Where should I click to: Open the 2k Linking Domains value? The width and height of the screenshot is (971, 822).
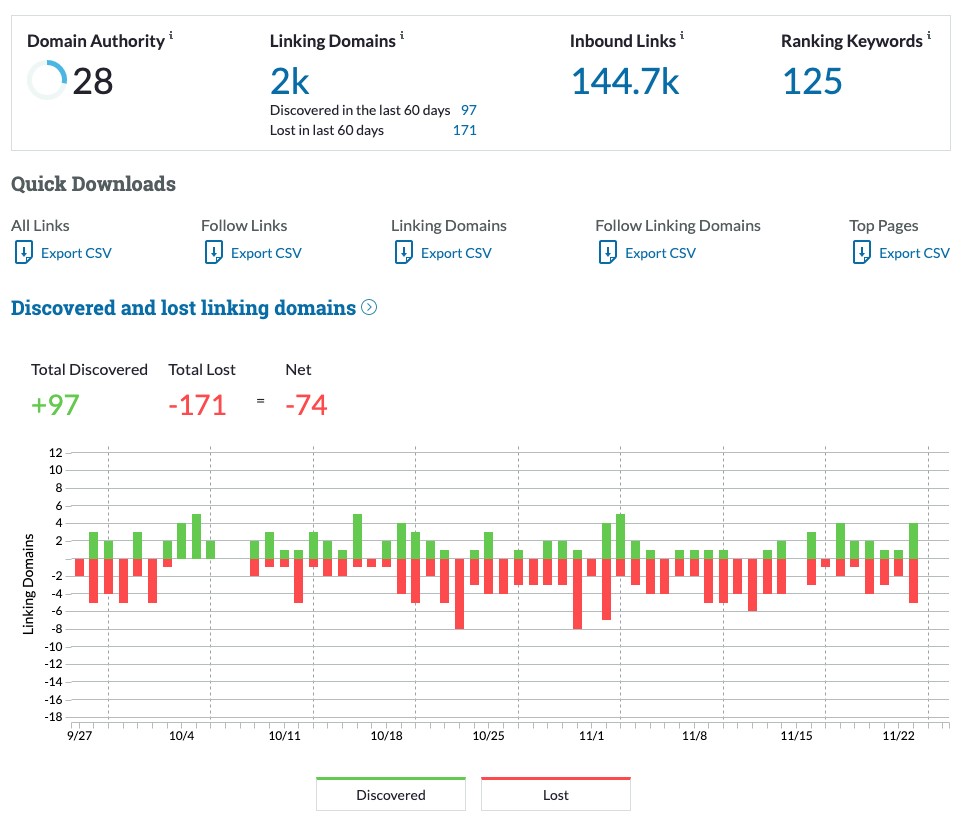click(x=290, y=81)
